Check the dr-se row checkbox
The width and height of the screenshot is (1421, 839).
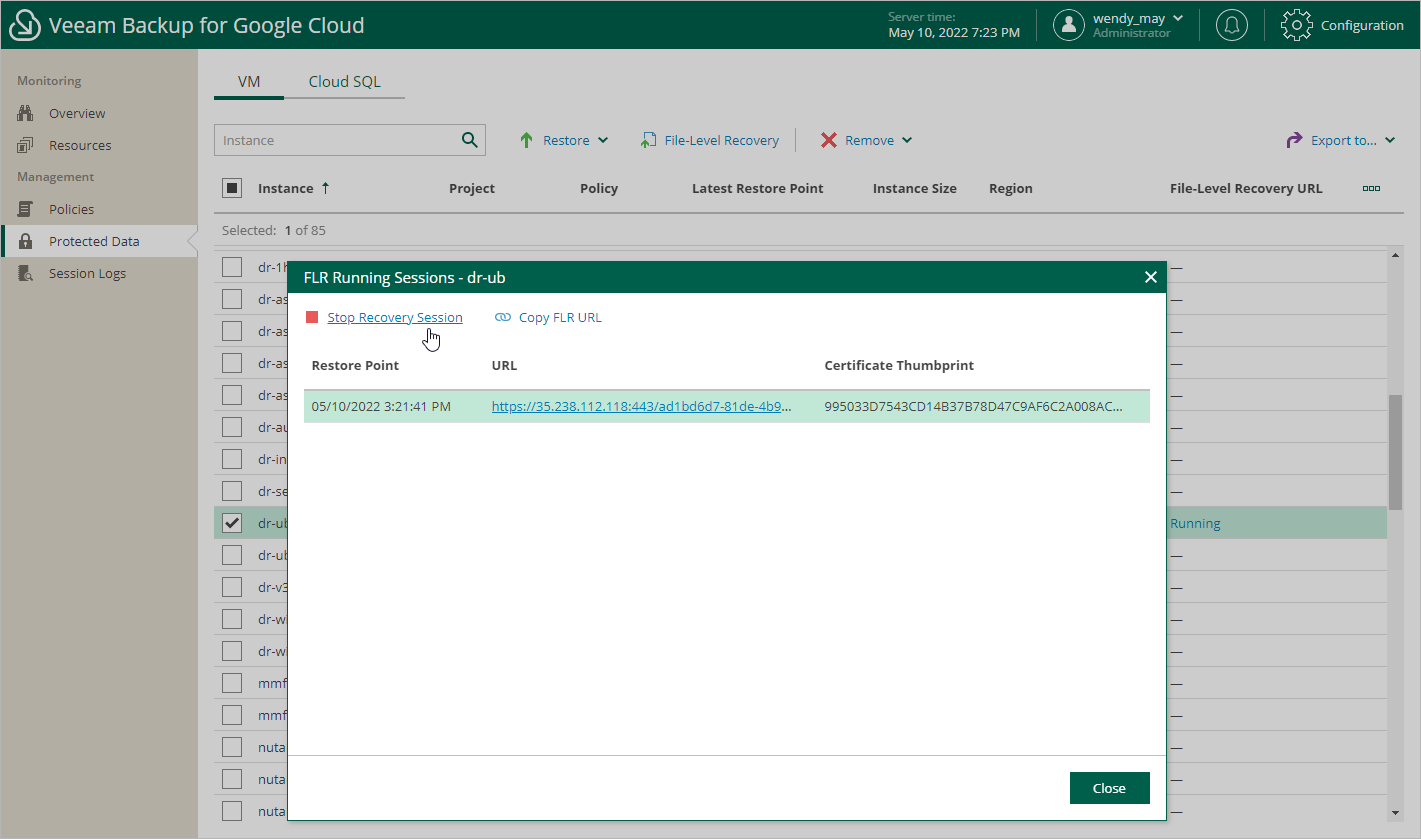[x=232, y=491]
